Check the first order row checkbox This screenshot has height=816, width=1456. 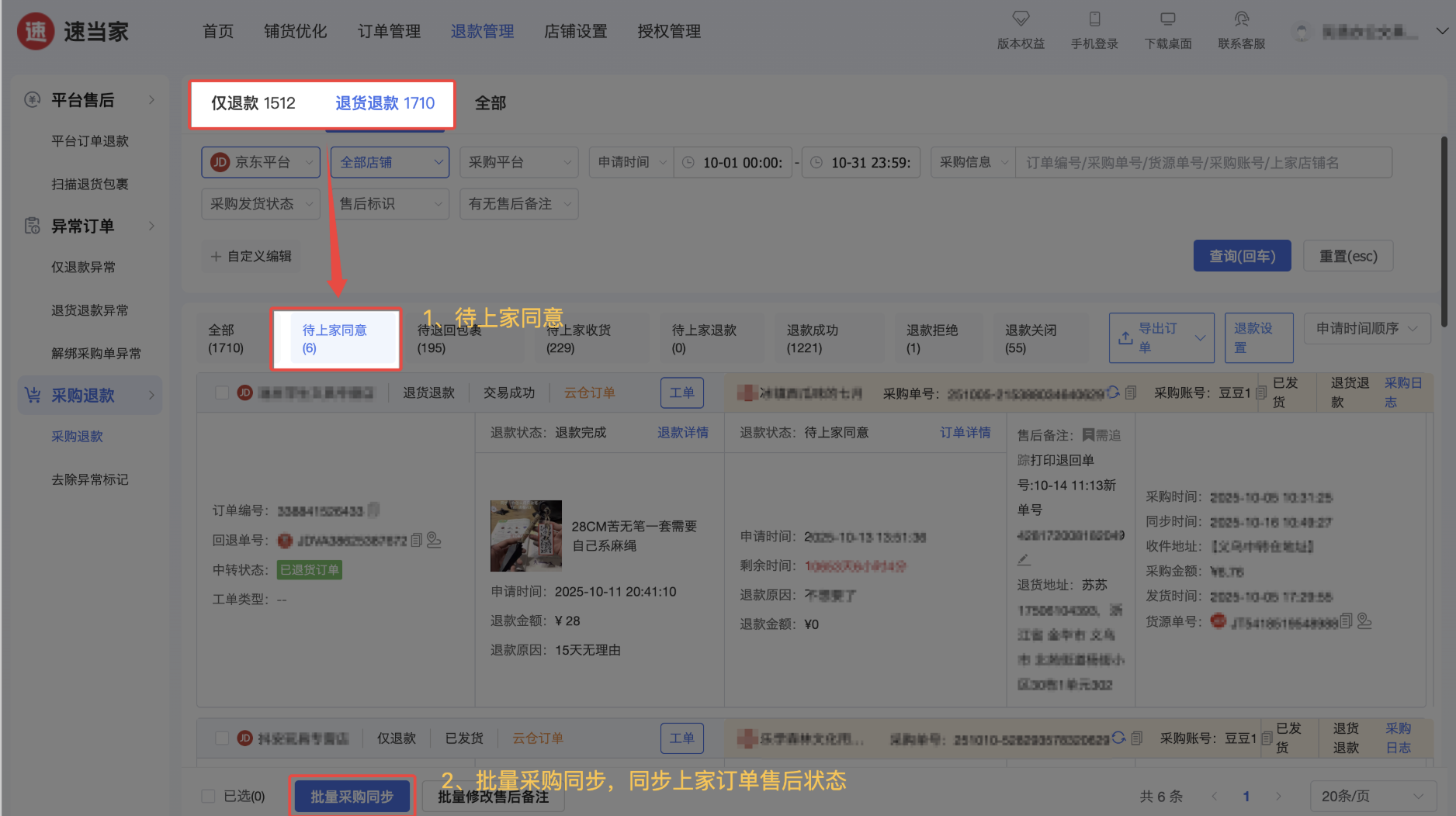point(222,392)
